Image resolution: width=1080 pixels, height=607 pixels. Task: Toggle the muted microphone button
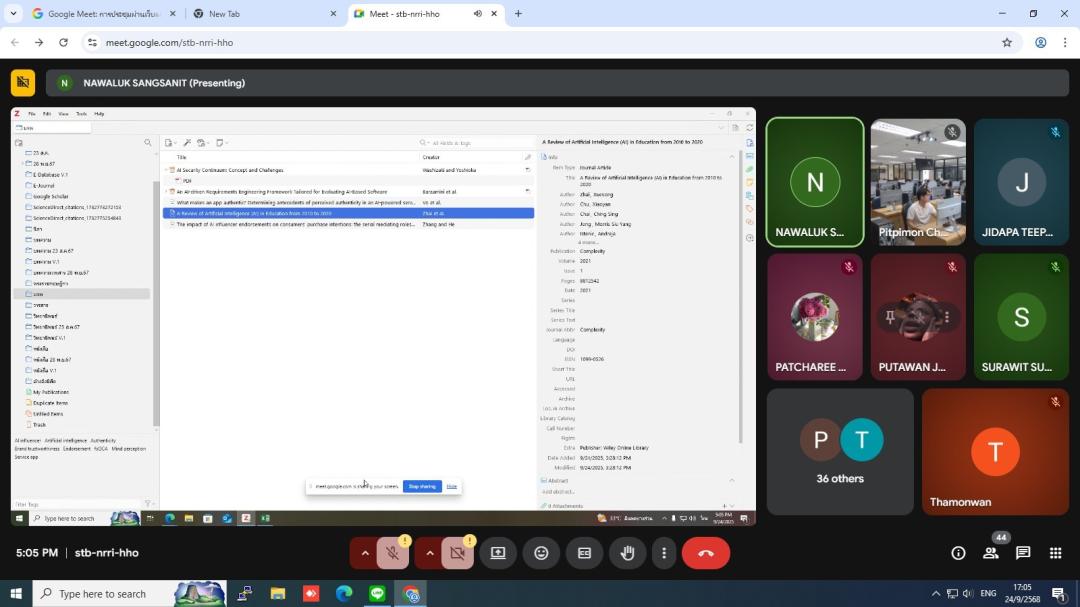pyautogui.click(x=393, y=553)
